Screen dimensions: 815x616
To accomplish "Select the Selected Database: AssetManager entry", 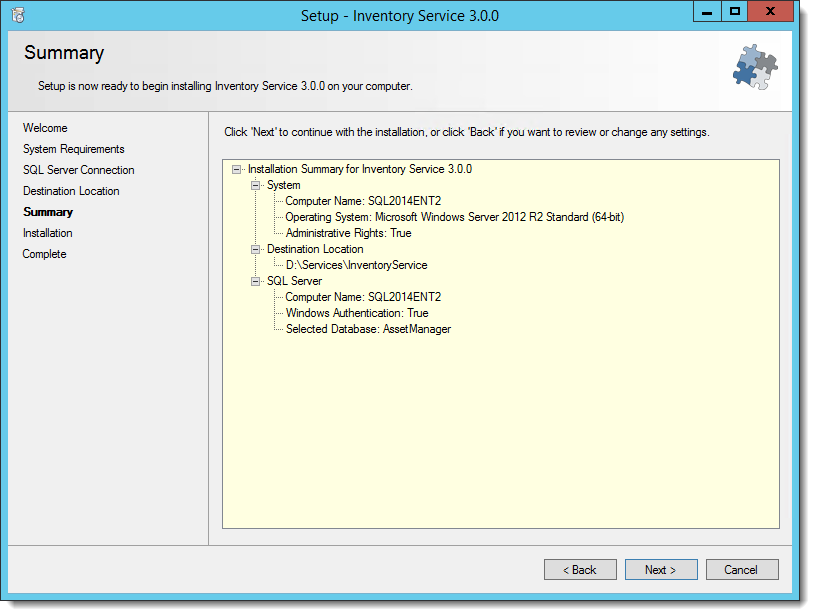I will pos(369,329).
